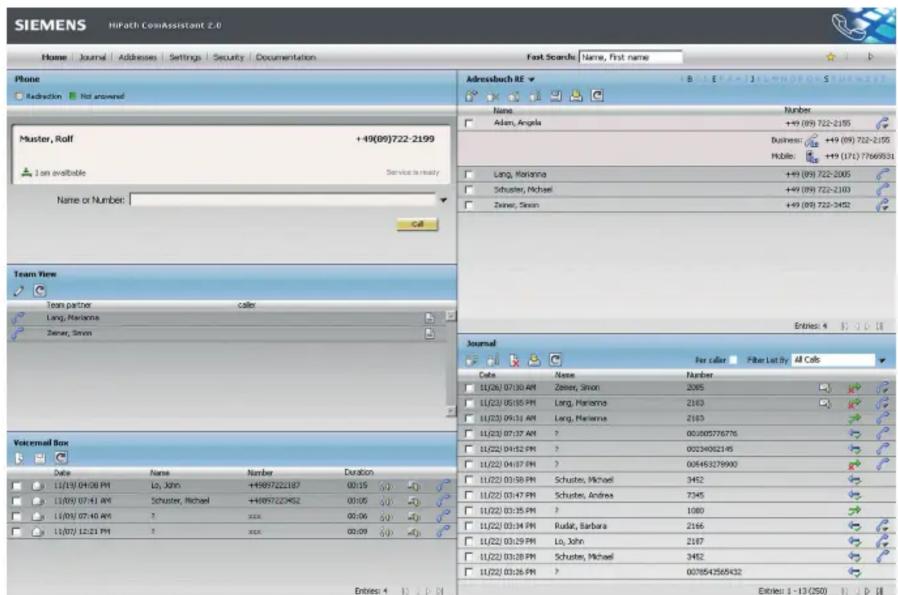Image resolution: width=898 pixels, height=595 pixels.
Task: Open the Security menu item
Action: (228, 57)
